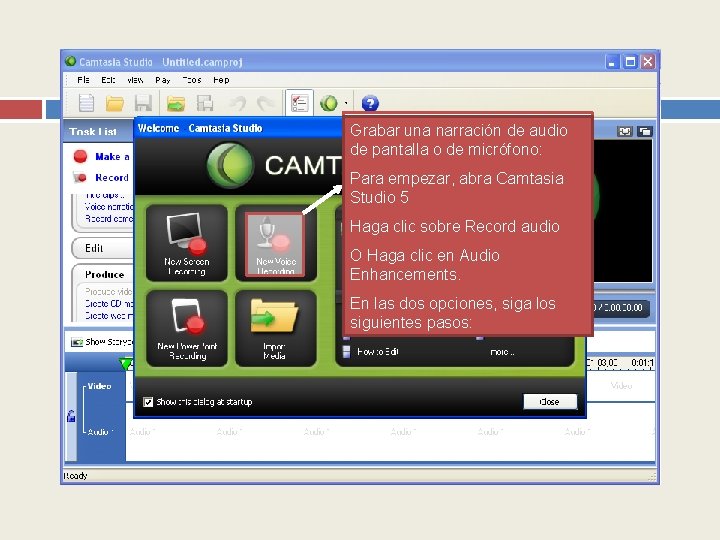Open the dropdown arrow beside the recorder icon
Screen dimensions: 720x540
(346, 104)
